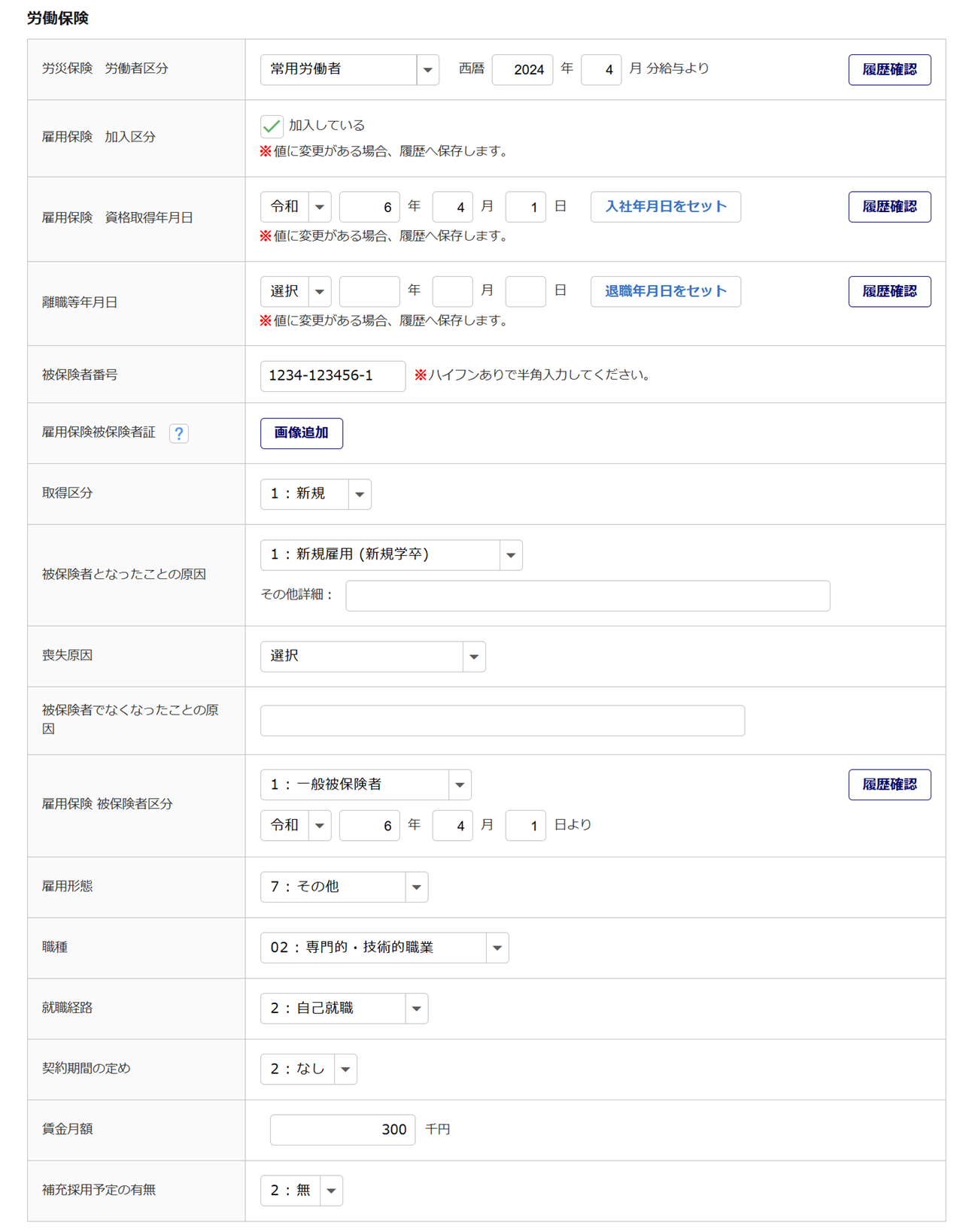Expand the 職種 dropdown list
Image resolution: width=963 pixels, height=1232 pixels.
pos(384,948)
